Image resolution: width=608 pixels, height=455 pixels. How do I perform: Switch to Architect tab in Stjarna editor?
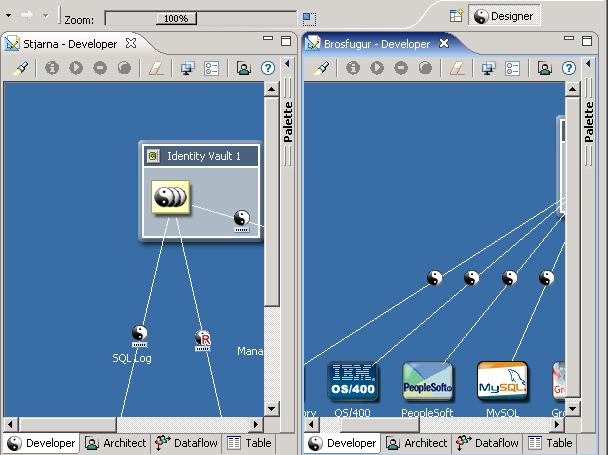click(116, 443)
